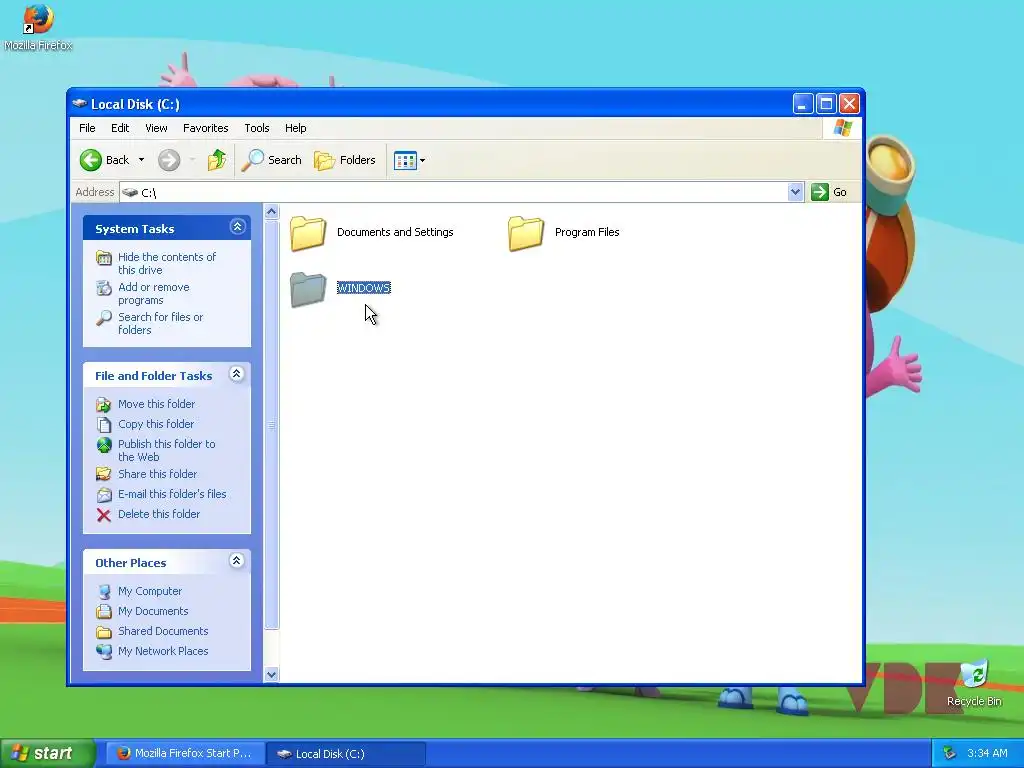Toggle the Folders tree view
Screen dimensions: 1024x768
coord(345,160)
